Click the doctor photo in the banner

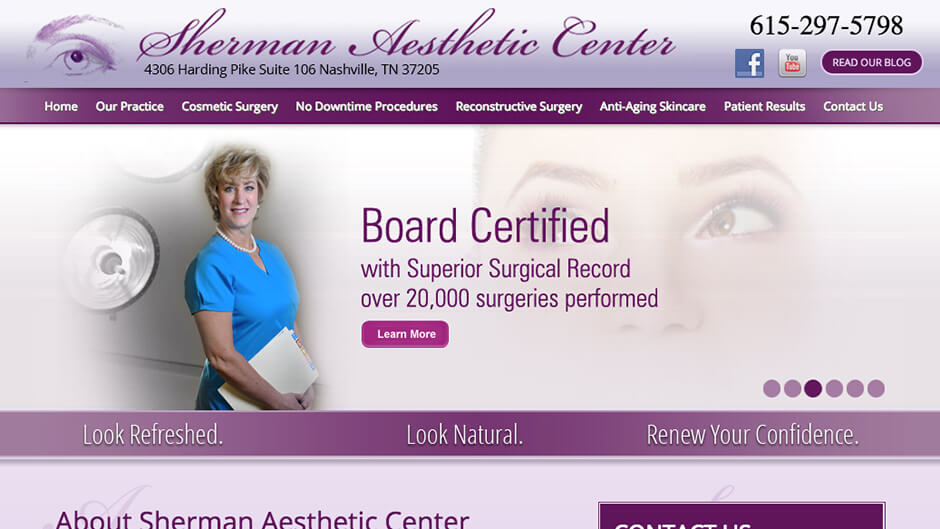(252, 279)
